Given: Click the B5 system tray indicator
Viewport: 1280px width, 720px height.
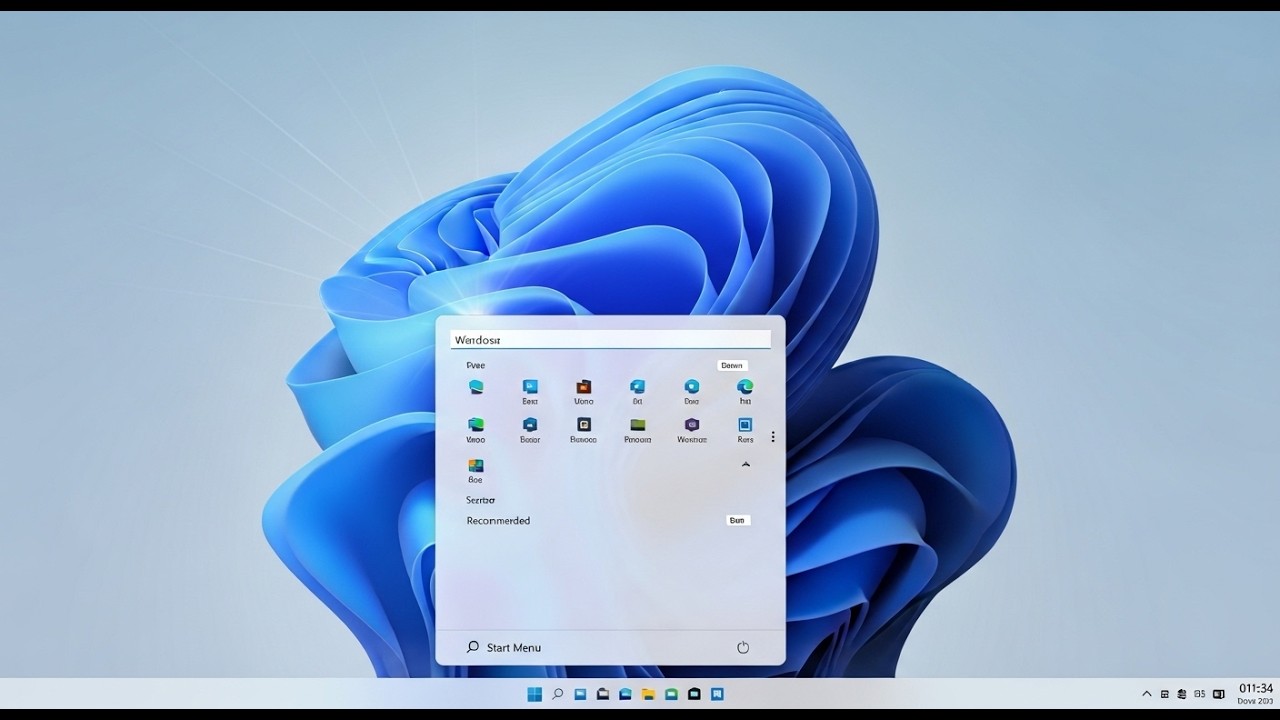Looking at the screenshot, I should (x=1200, y=694).
